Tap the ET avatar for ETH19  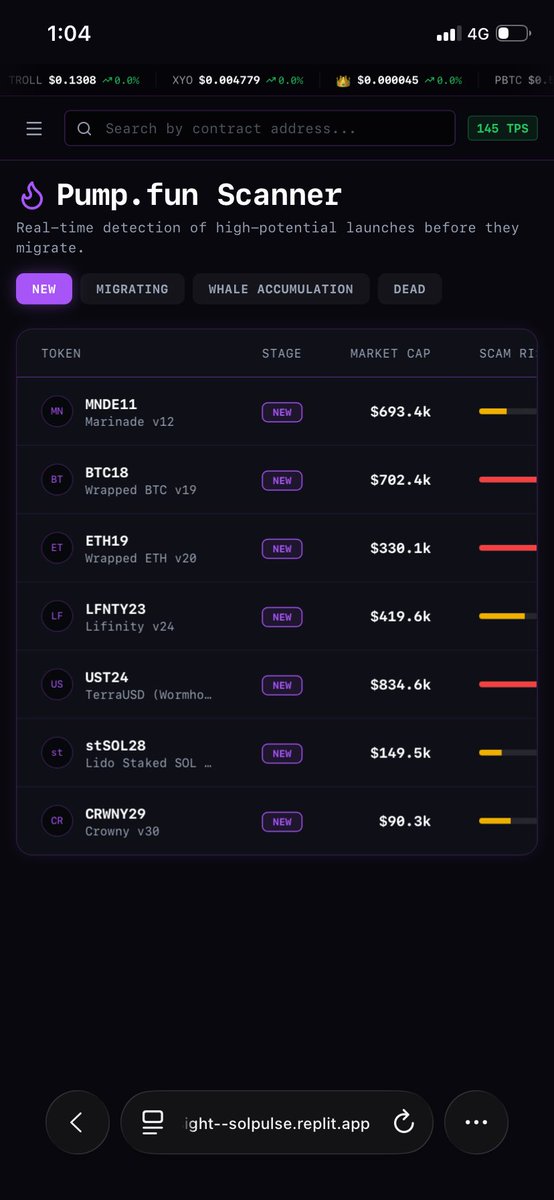coord(57,548)
